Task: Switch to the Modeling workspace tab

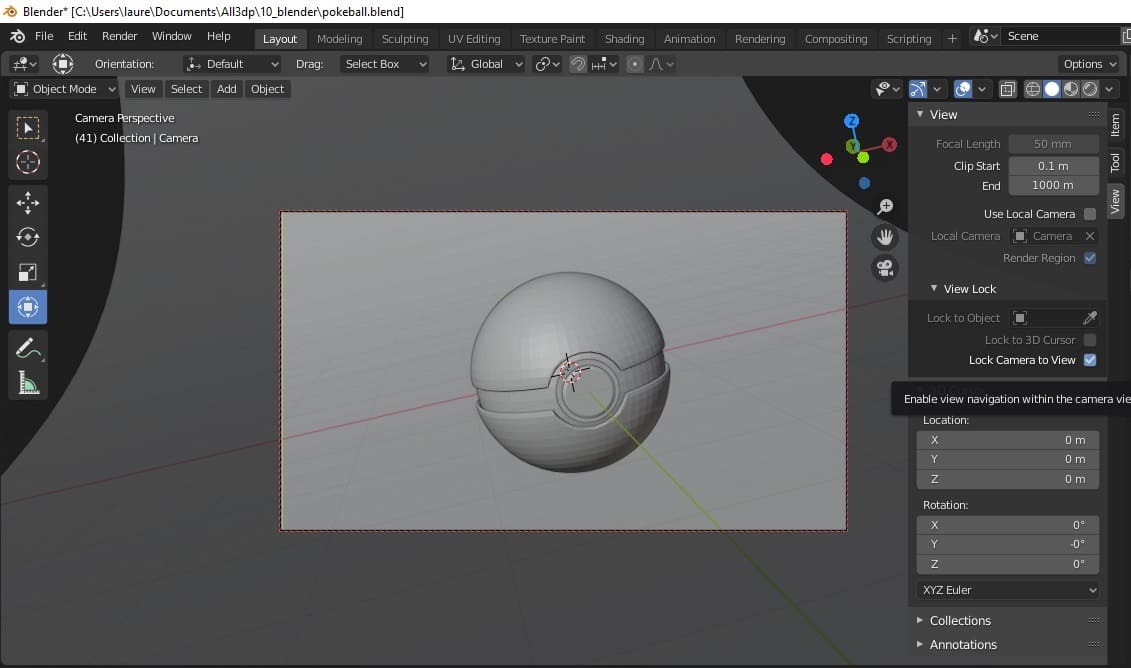Action: 340,39
